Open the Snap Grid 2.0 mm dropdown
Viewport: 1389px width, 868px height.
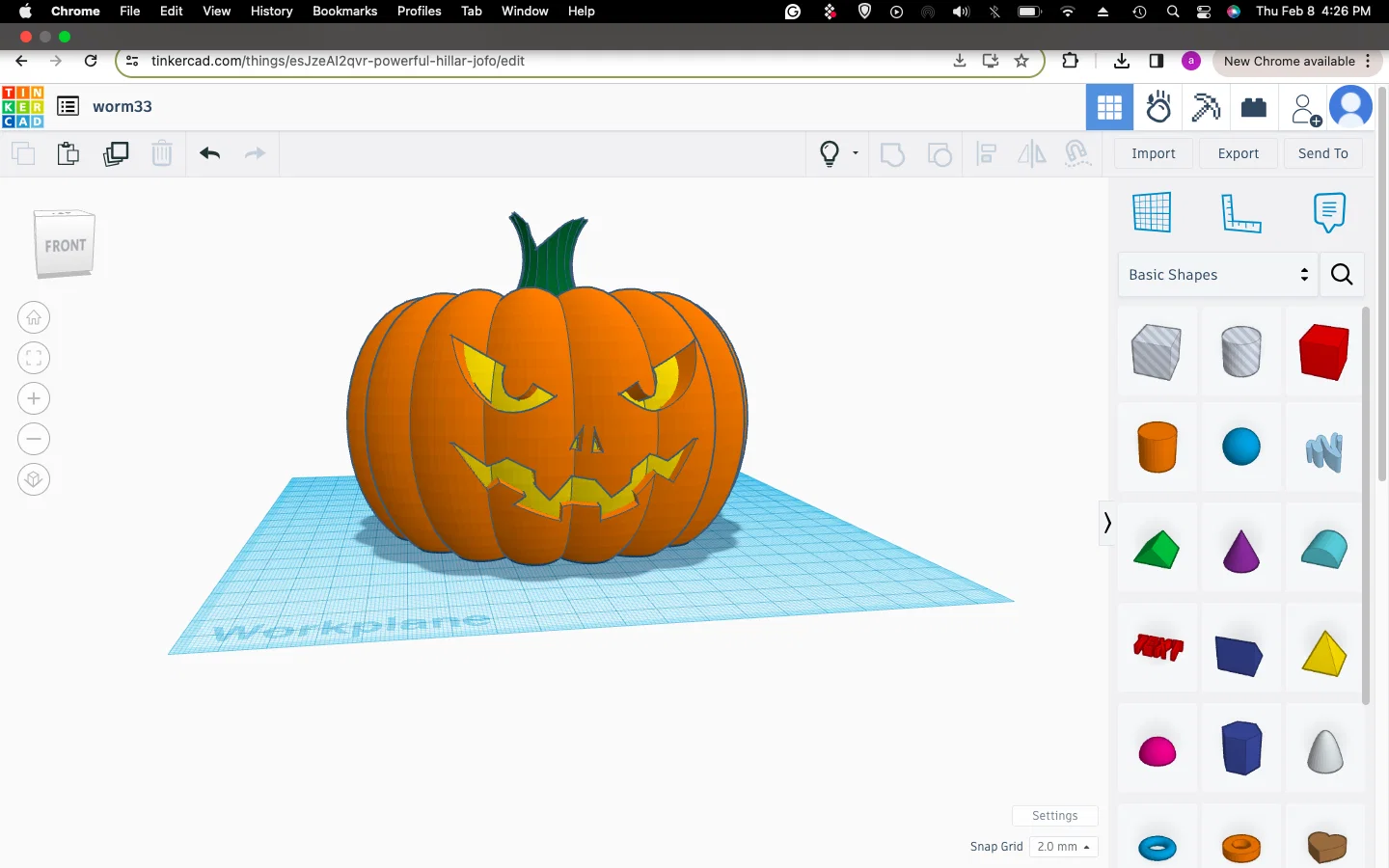coord(1064,847)
